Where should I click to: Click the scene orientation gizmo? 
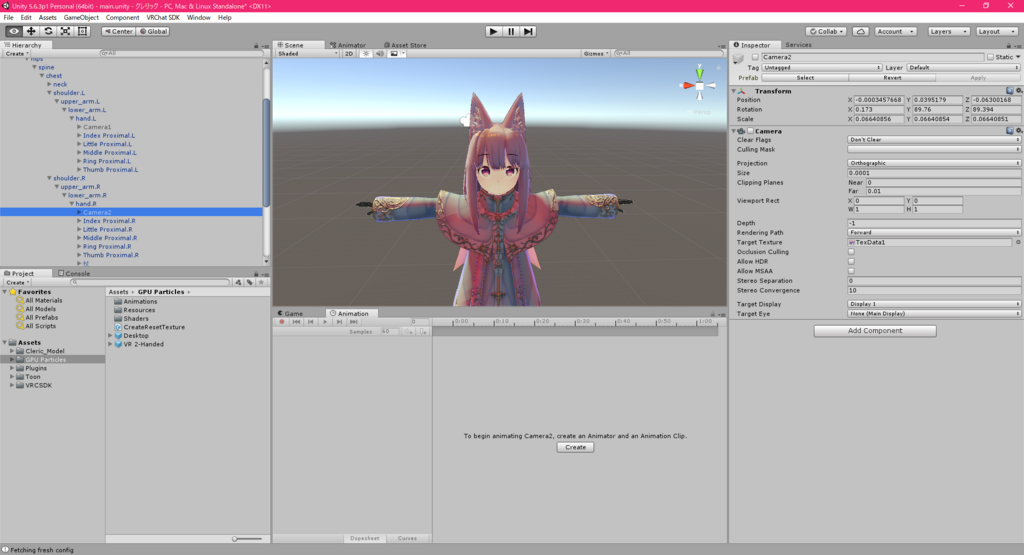pos(699,86)
